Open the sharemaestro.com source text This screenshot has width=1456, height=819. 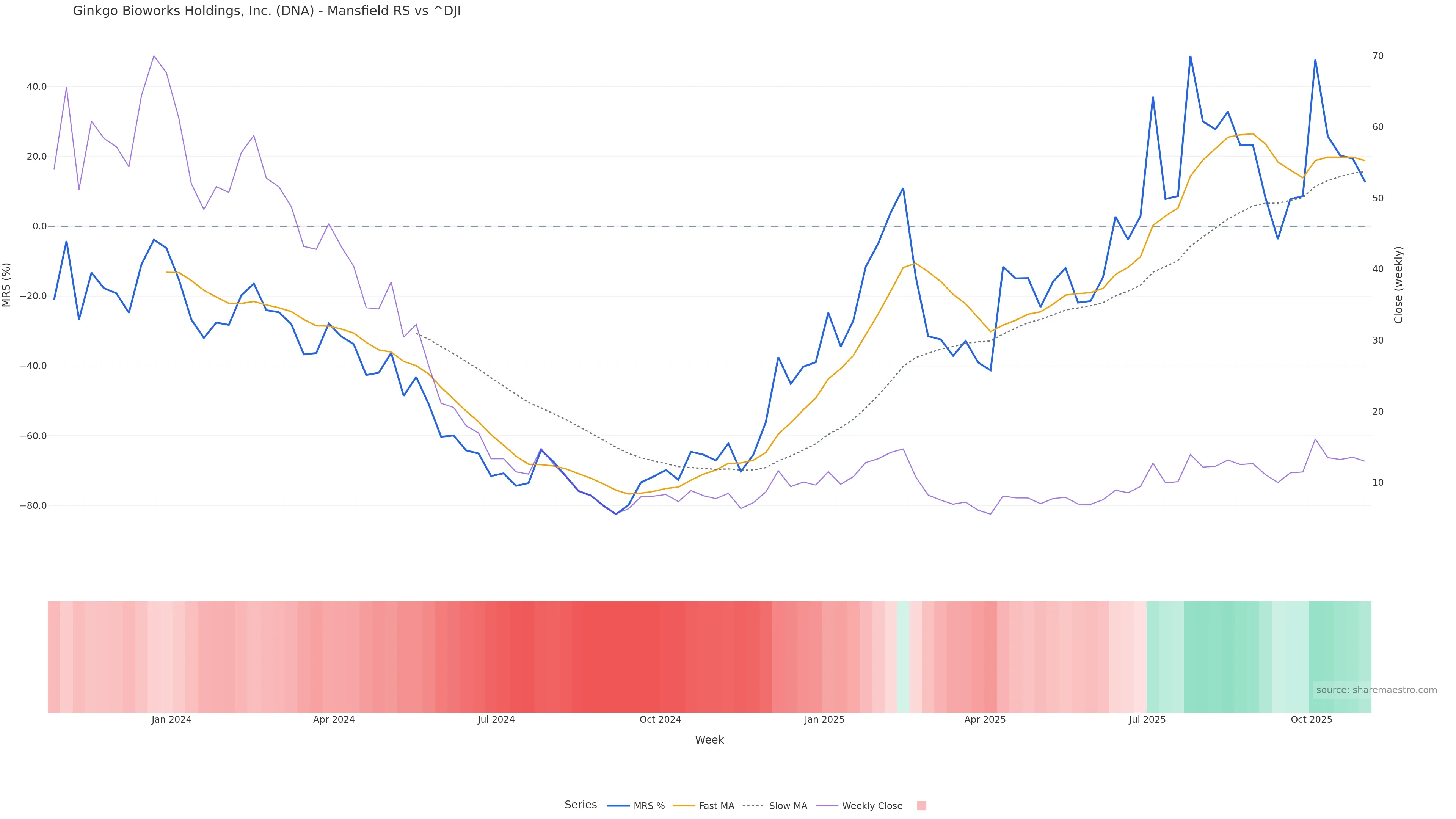(x=1376, y=690)
